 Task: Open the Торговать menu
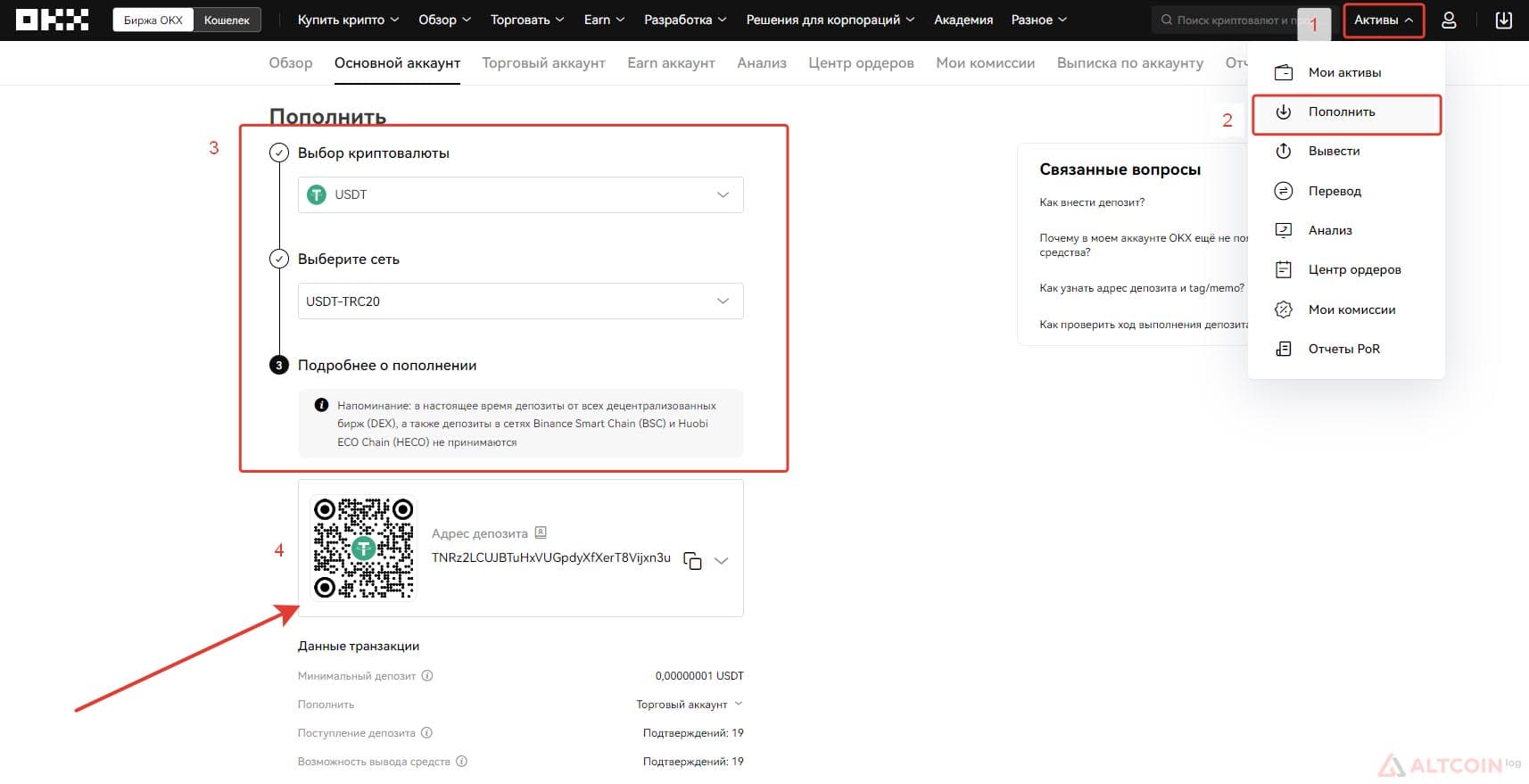[x=527, y=20]
